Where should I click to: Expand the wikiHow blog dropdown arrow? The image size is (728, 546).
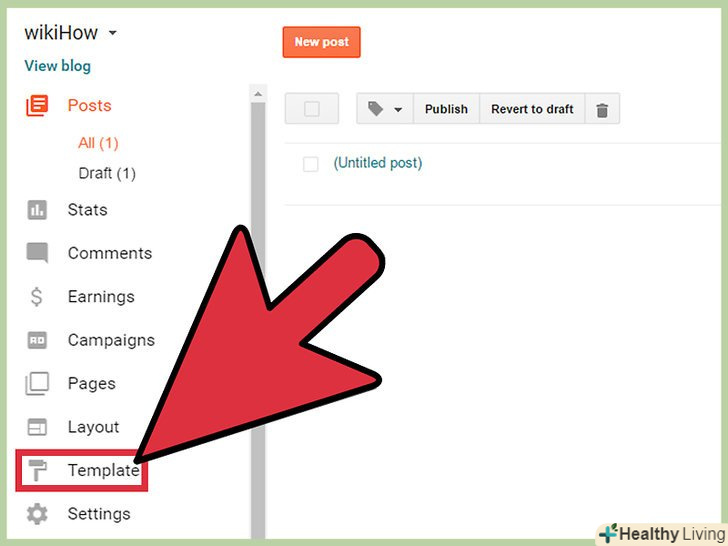point(112,33)
